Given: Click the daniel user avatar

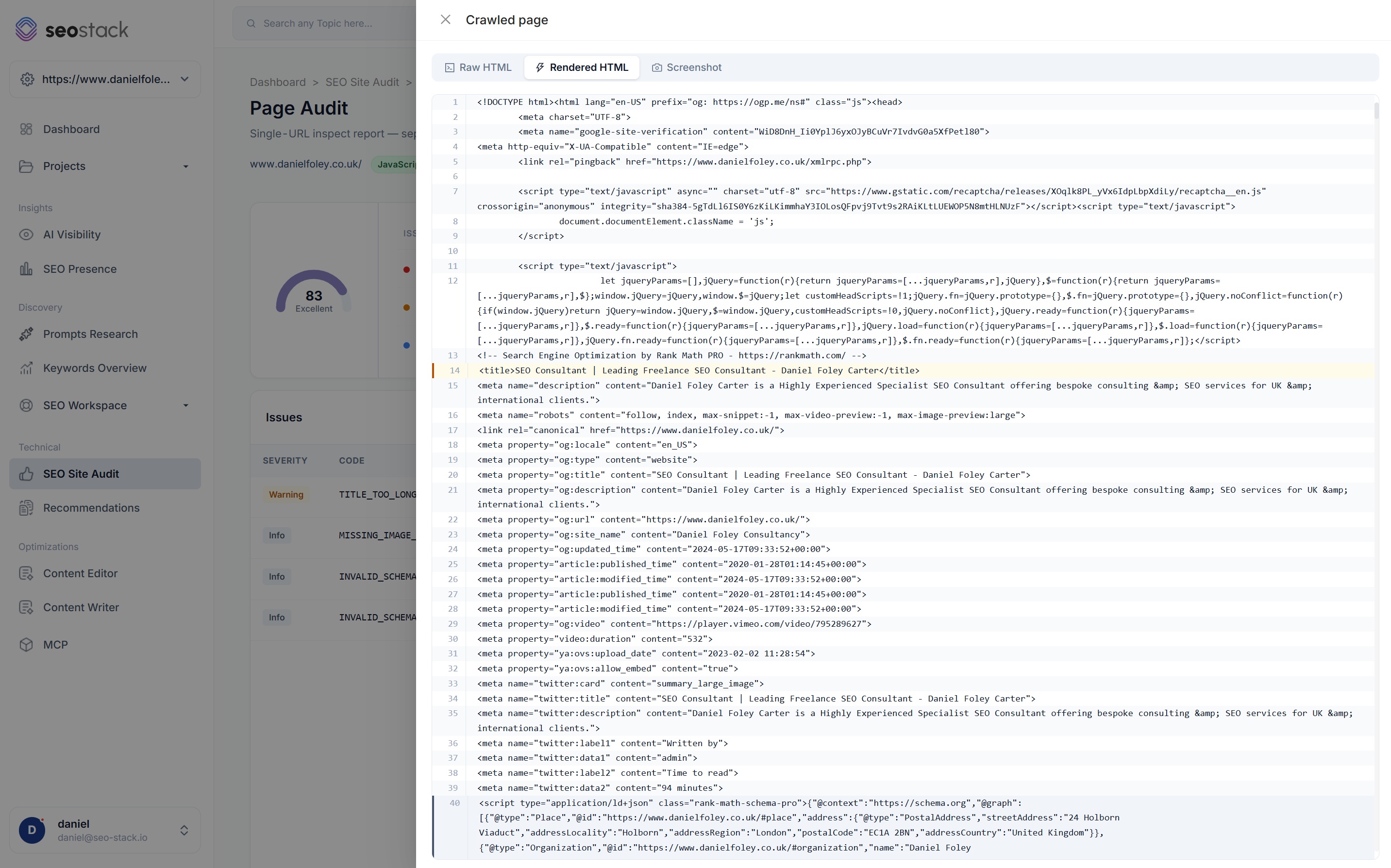Looking at the screenshot, I should point(32,830).
